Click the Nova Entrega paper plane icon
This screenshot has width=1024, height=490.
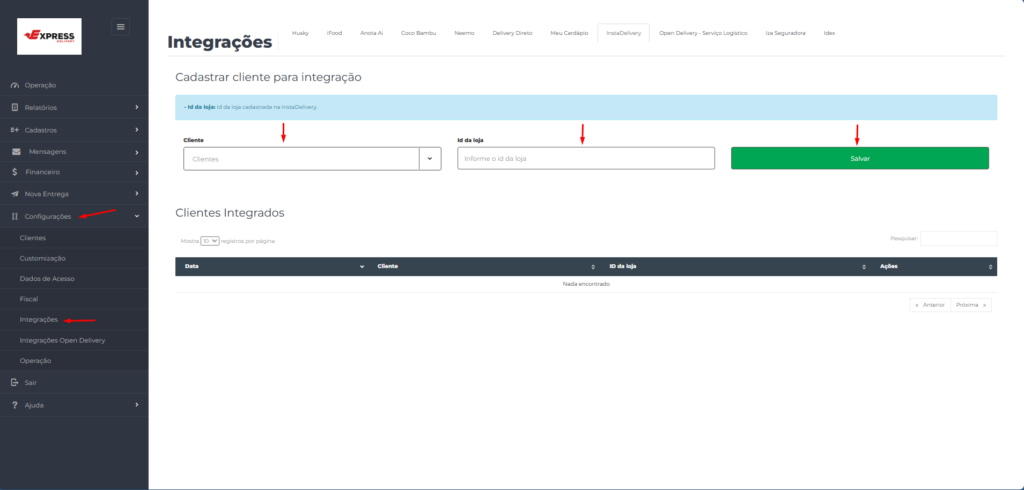point(15,194)
